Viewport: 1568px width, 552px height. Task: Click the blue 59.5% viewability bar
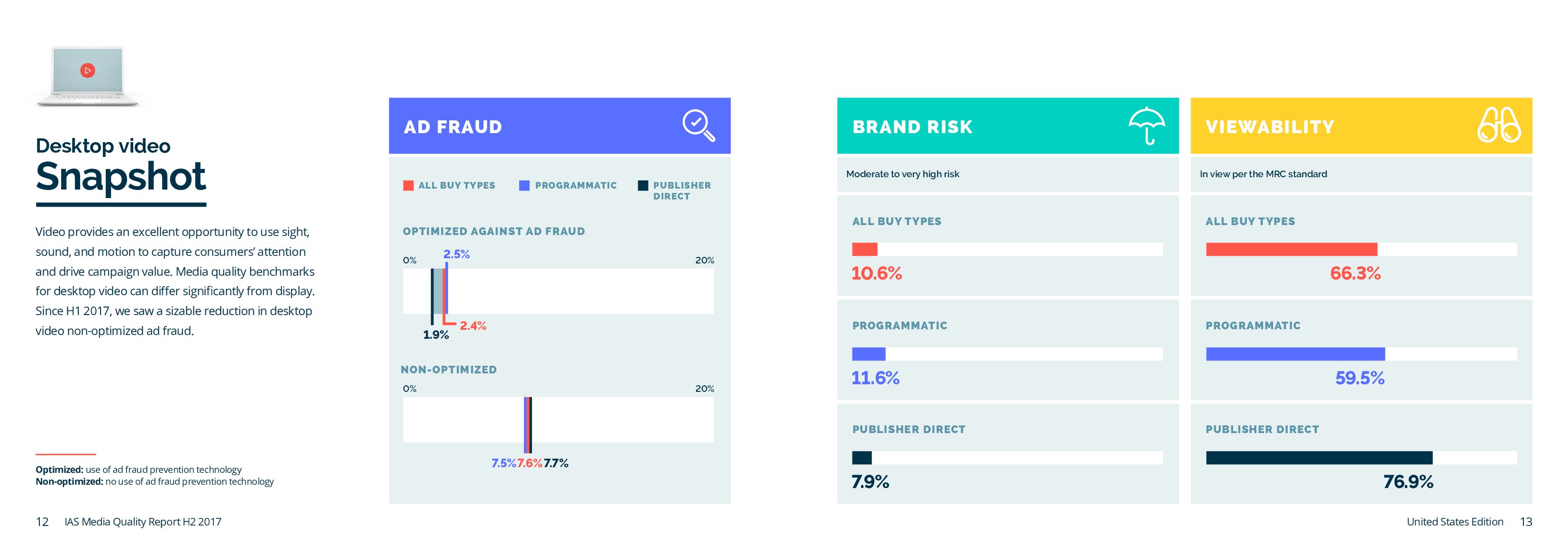point(1295,354)
